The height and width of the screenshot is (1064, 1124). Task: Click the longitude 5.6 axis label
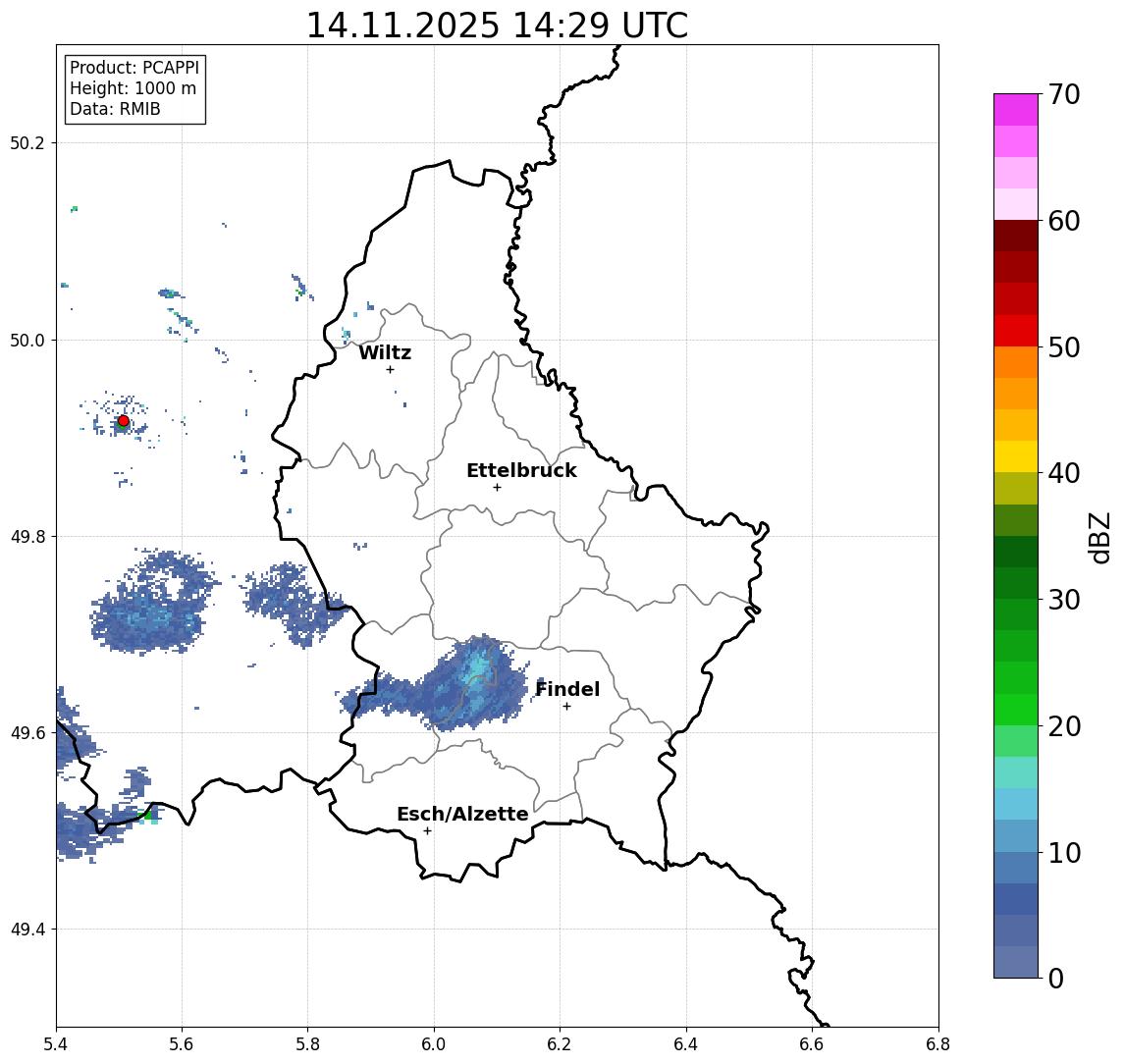pos(182,1044)
